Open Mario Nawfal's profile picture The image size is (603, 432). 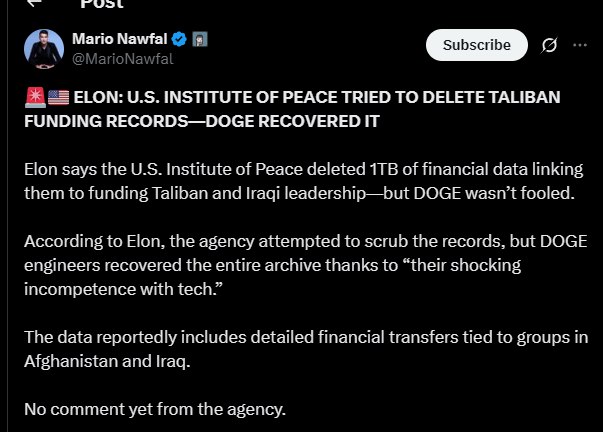pos(42,49)
